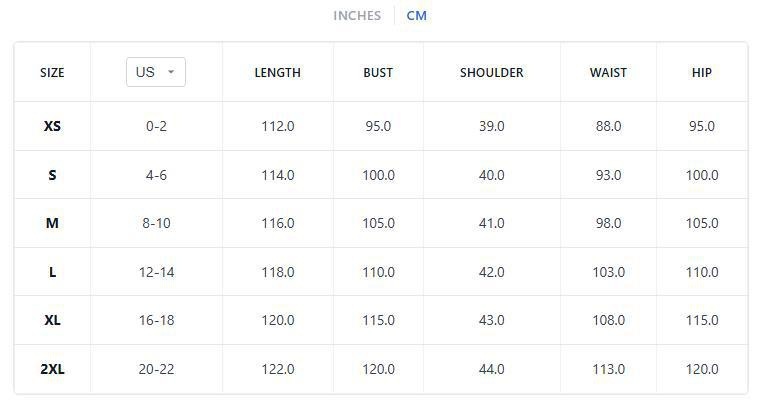Click the dropdown arrow beside US
Image resolution: width=763 pixels, height=407 pixels.
pyautogui.click(x=171, y=72)
